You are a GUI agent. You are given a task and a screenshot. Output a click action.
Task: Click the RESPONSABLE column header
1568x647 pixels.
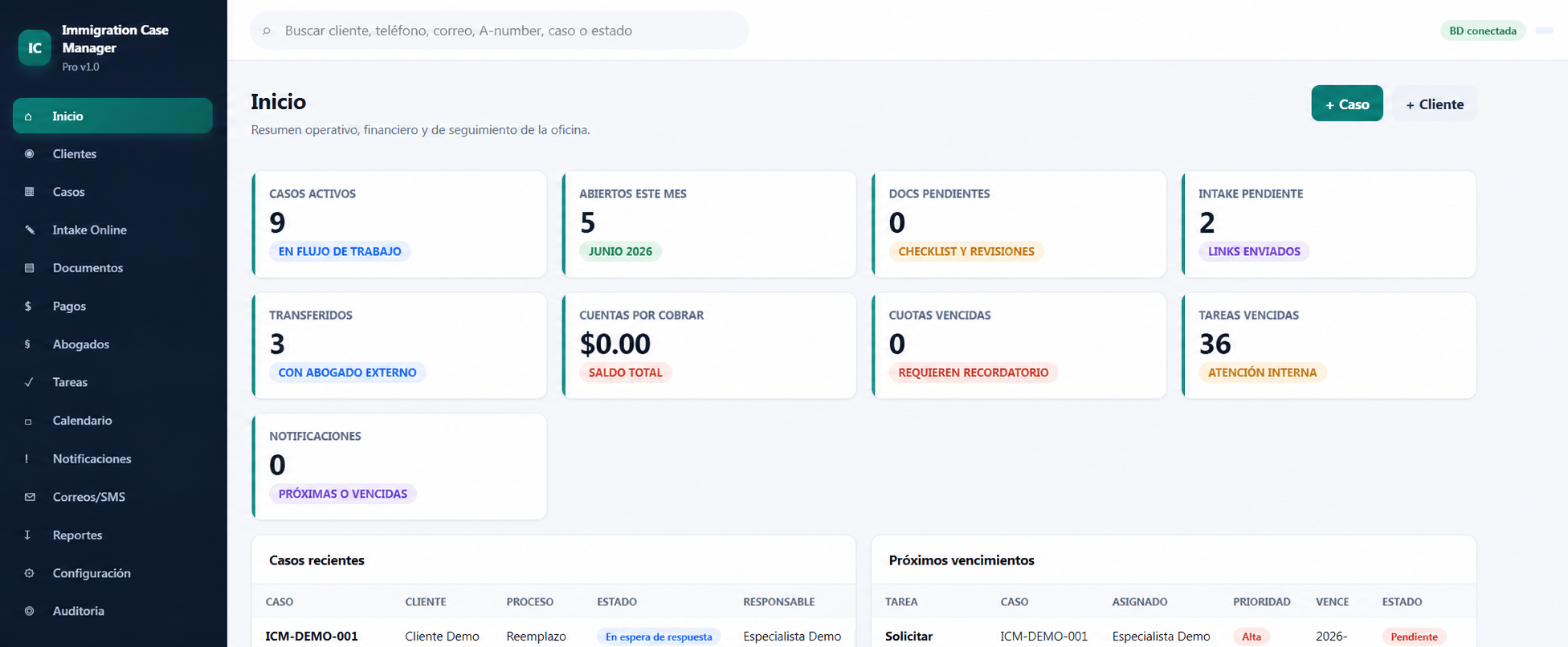pos(778,602)
